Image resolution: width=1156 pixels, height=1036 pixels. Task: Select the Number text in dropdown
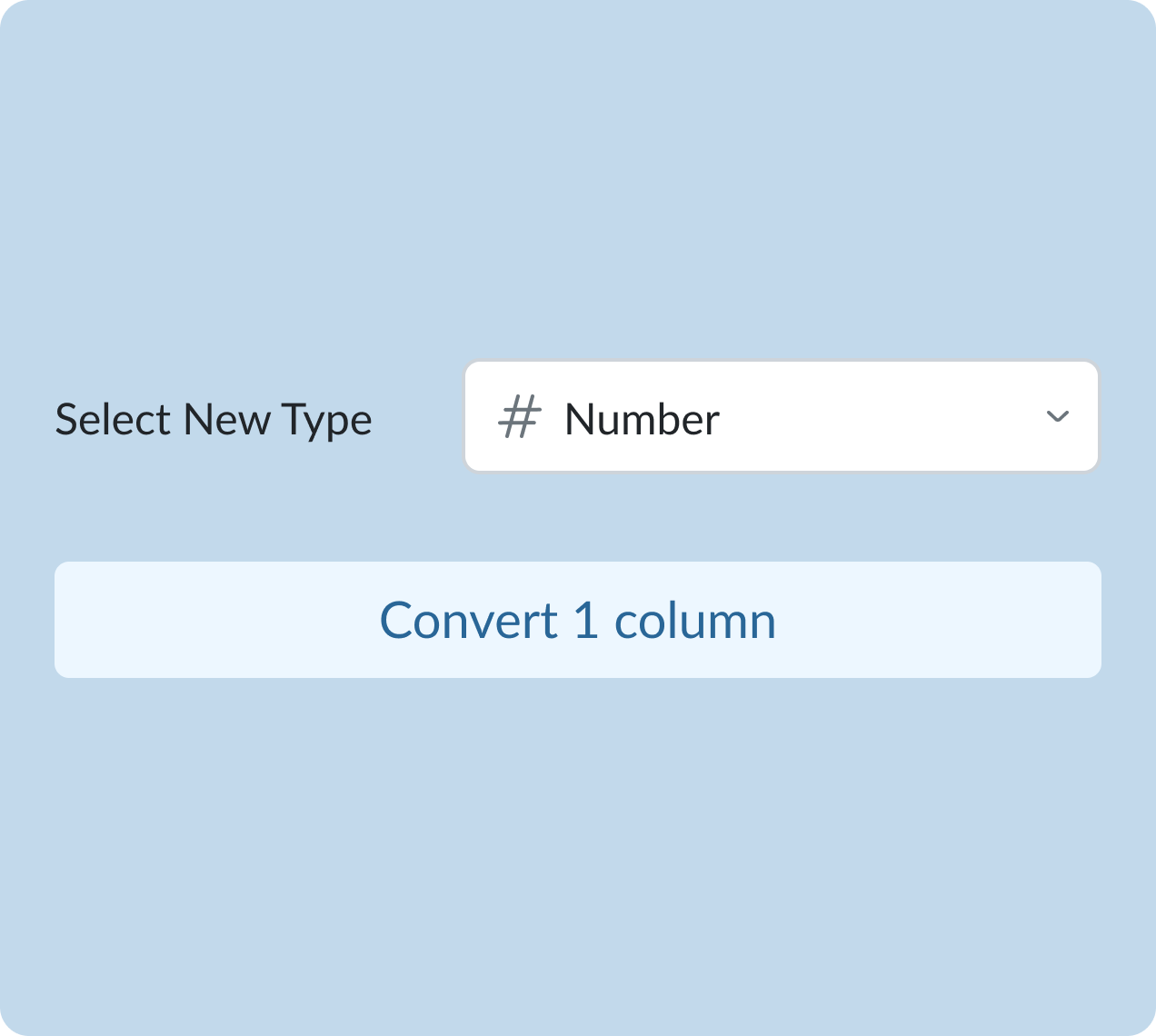click(x=642, y=419)
